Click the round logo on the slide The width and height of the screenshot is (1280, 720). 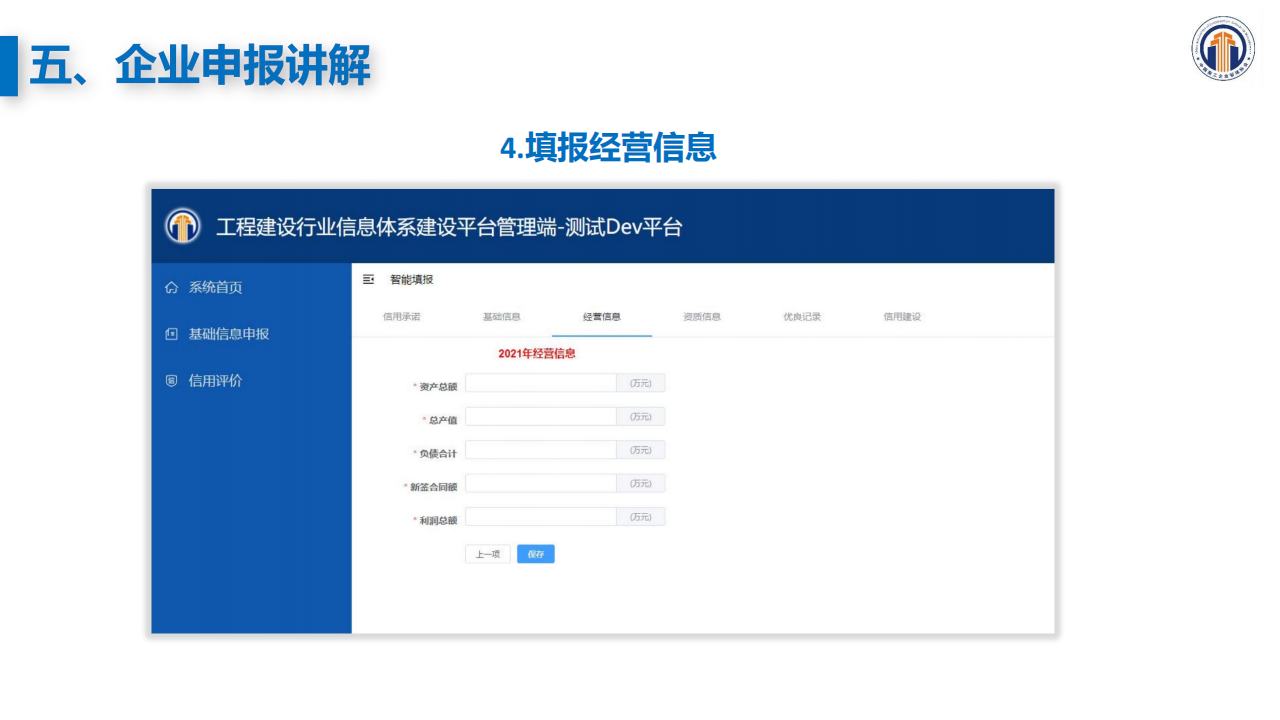[x=1223, y=48]
